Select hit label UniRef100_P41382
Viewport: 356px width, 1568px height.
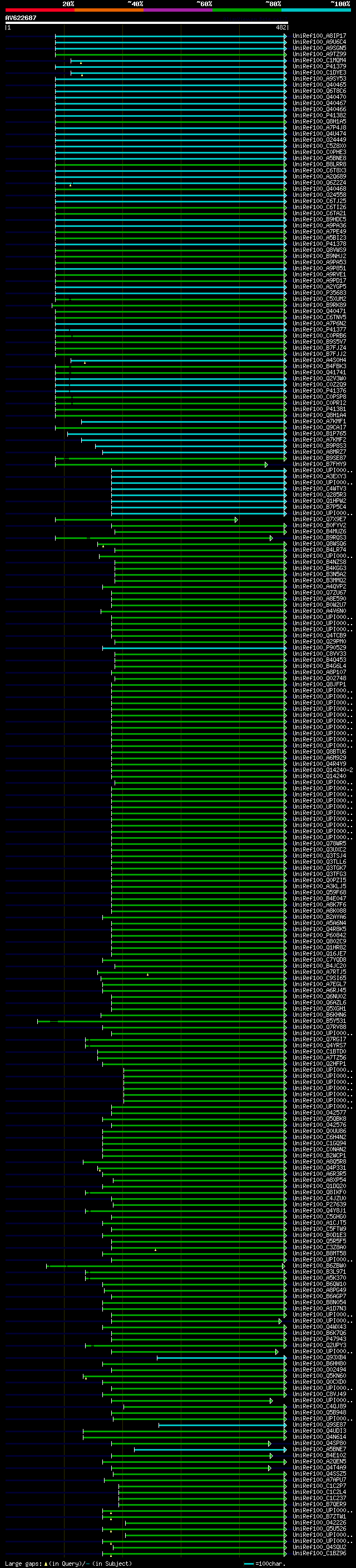point(319,115)
